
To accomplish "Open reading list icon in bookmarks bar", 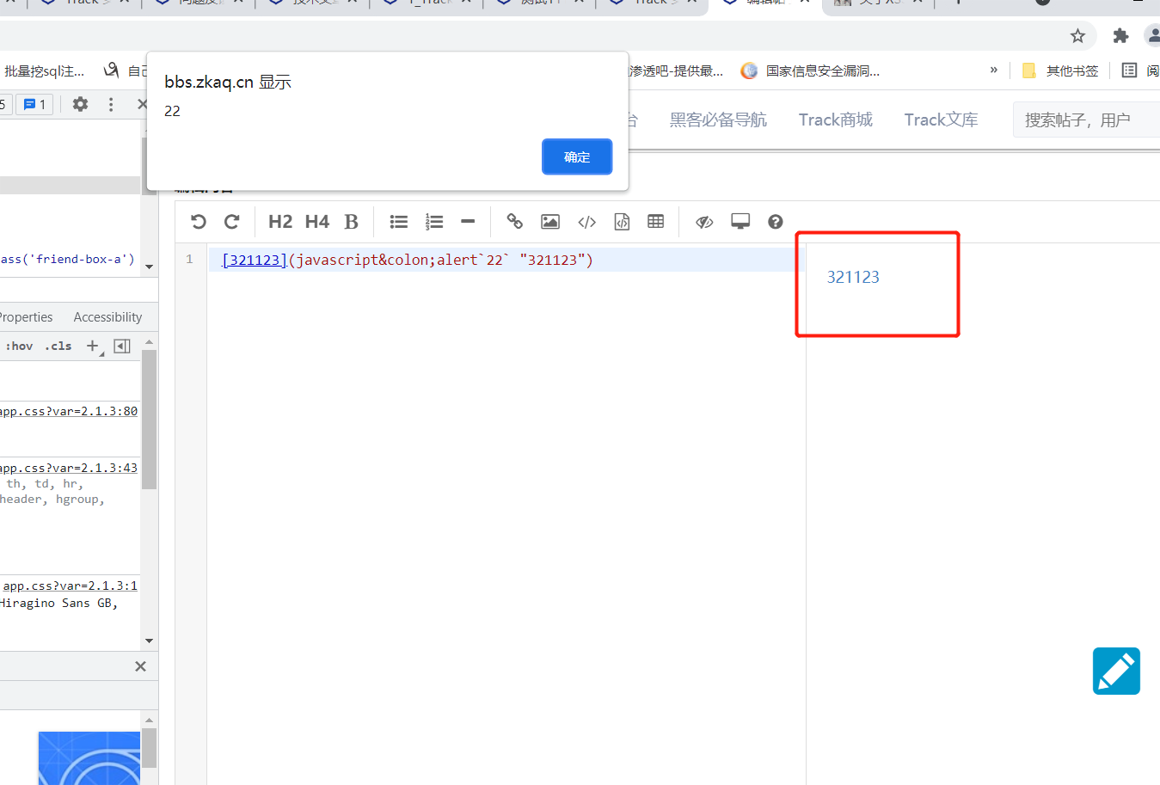I will pyautogui.click(x=1129, y=71).
